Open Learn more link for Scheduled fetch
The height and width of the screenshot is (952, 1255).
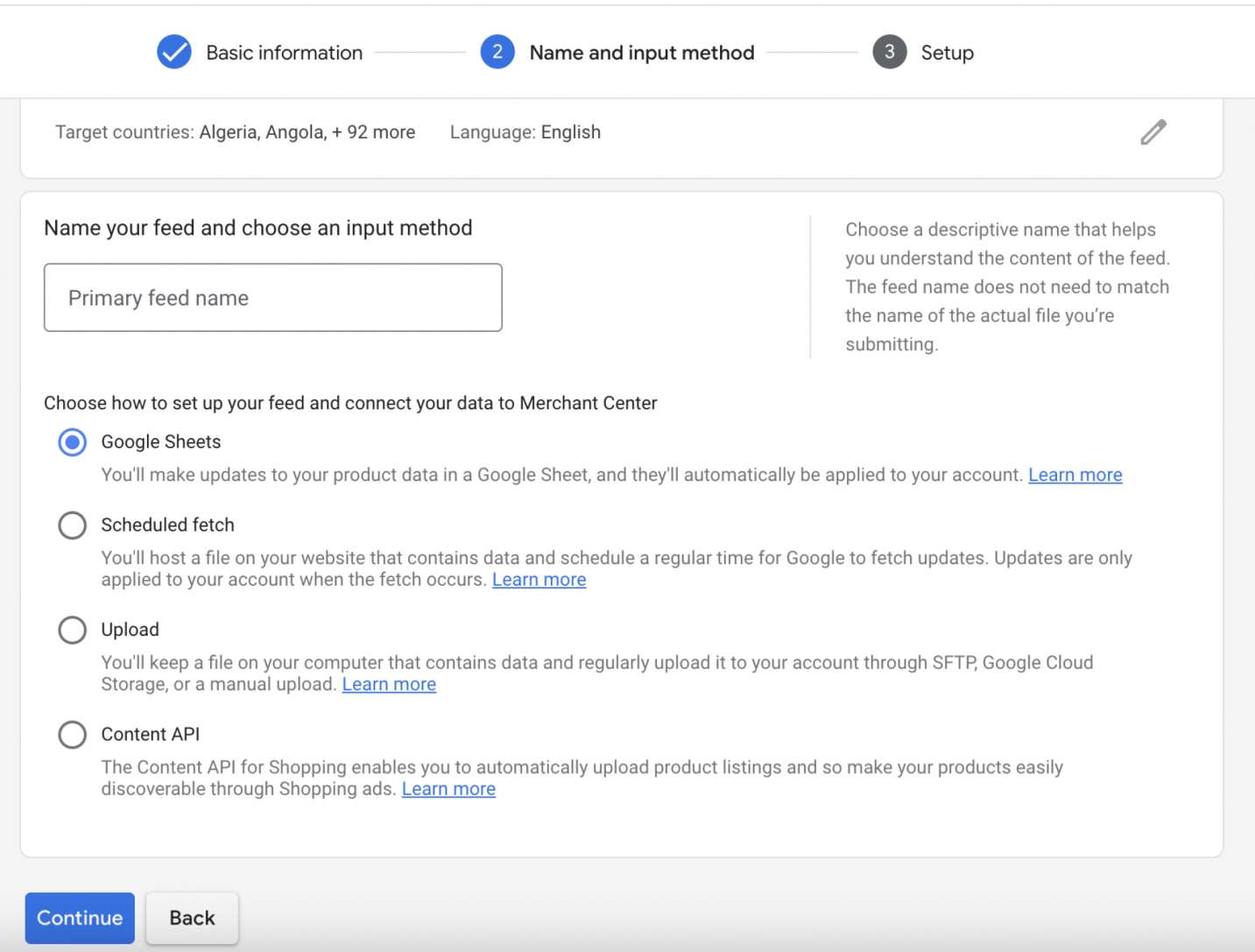coord(539,580)
